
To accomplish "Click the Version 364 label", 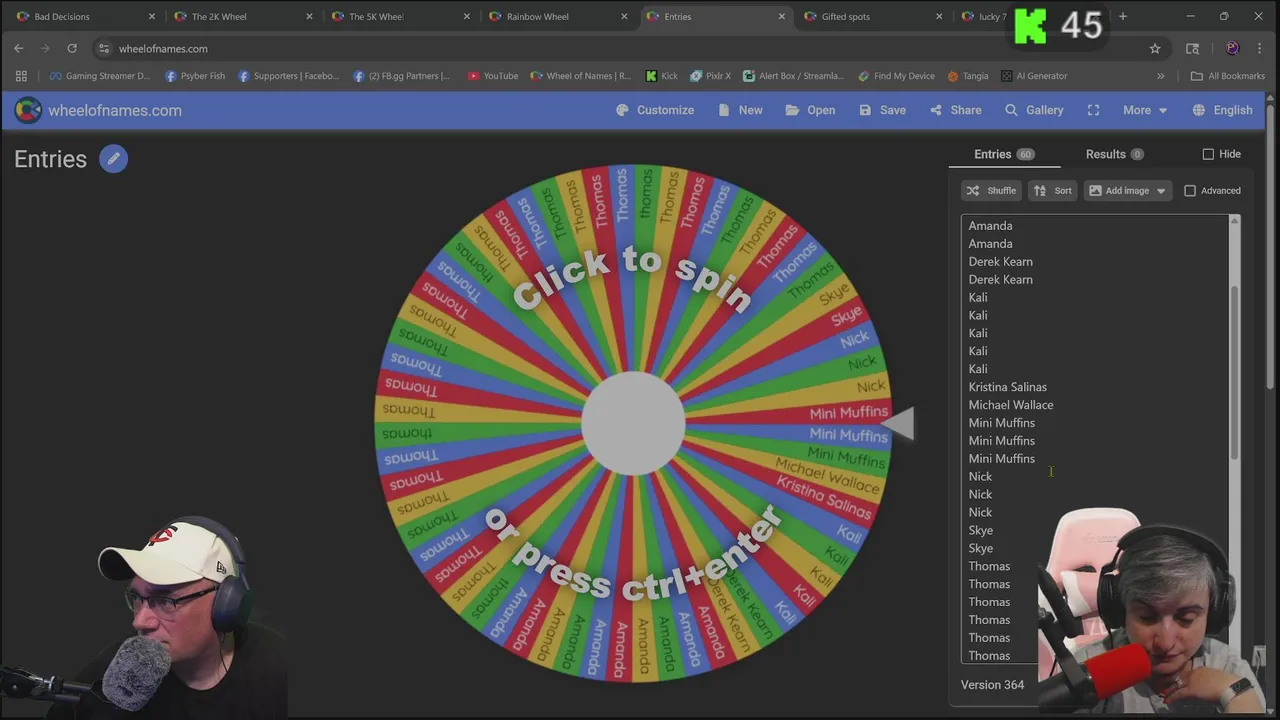I will tap(992, 685).
